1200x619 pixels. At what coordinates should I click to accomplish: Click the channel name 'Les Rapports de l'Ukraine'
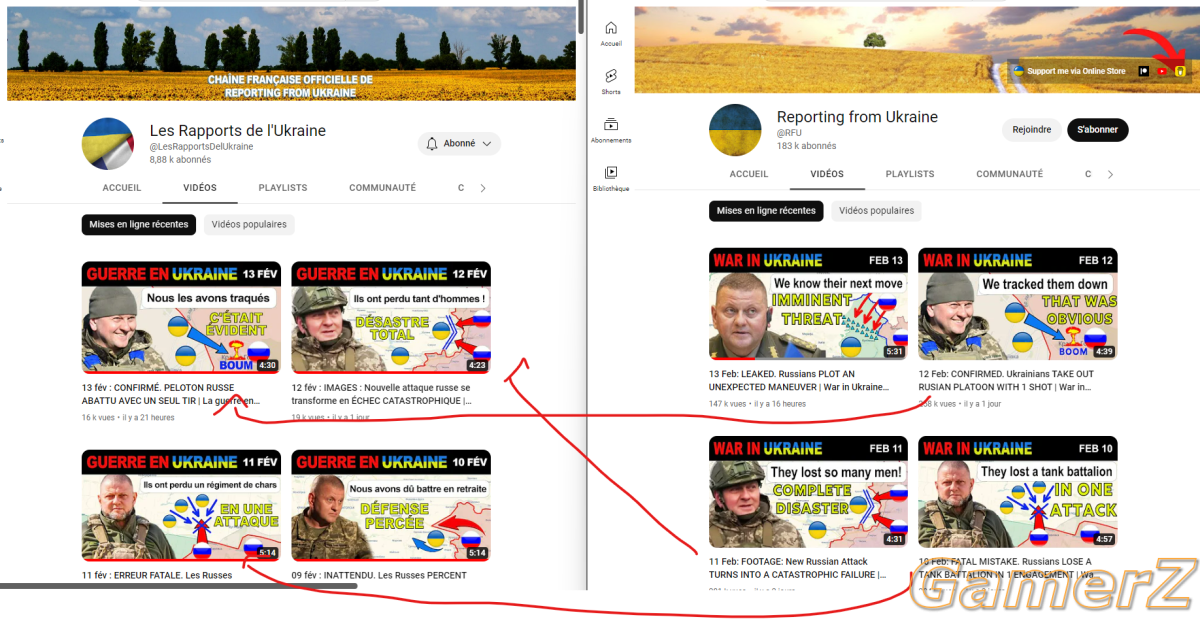pyautogui.click(x=238, y=130)
